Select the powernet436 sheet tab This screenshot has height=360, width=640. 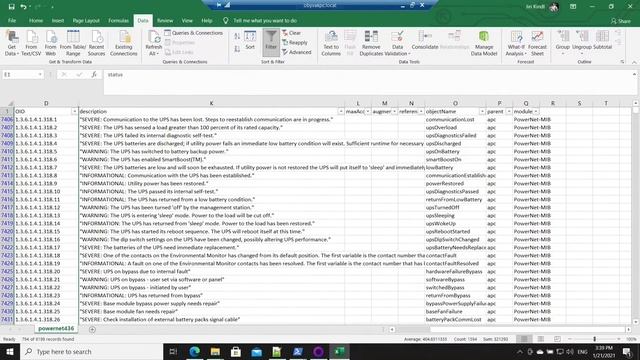tap(56, 329)
